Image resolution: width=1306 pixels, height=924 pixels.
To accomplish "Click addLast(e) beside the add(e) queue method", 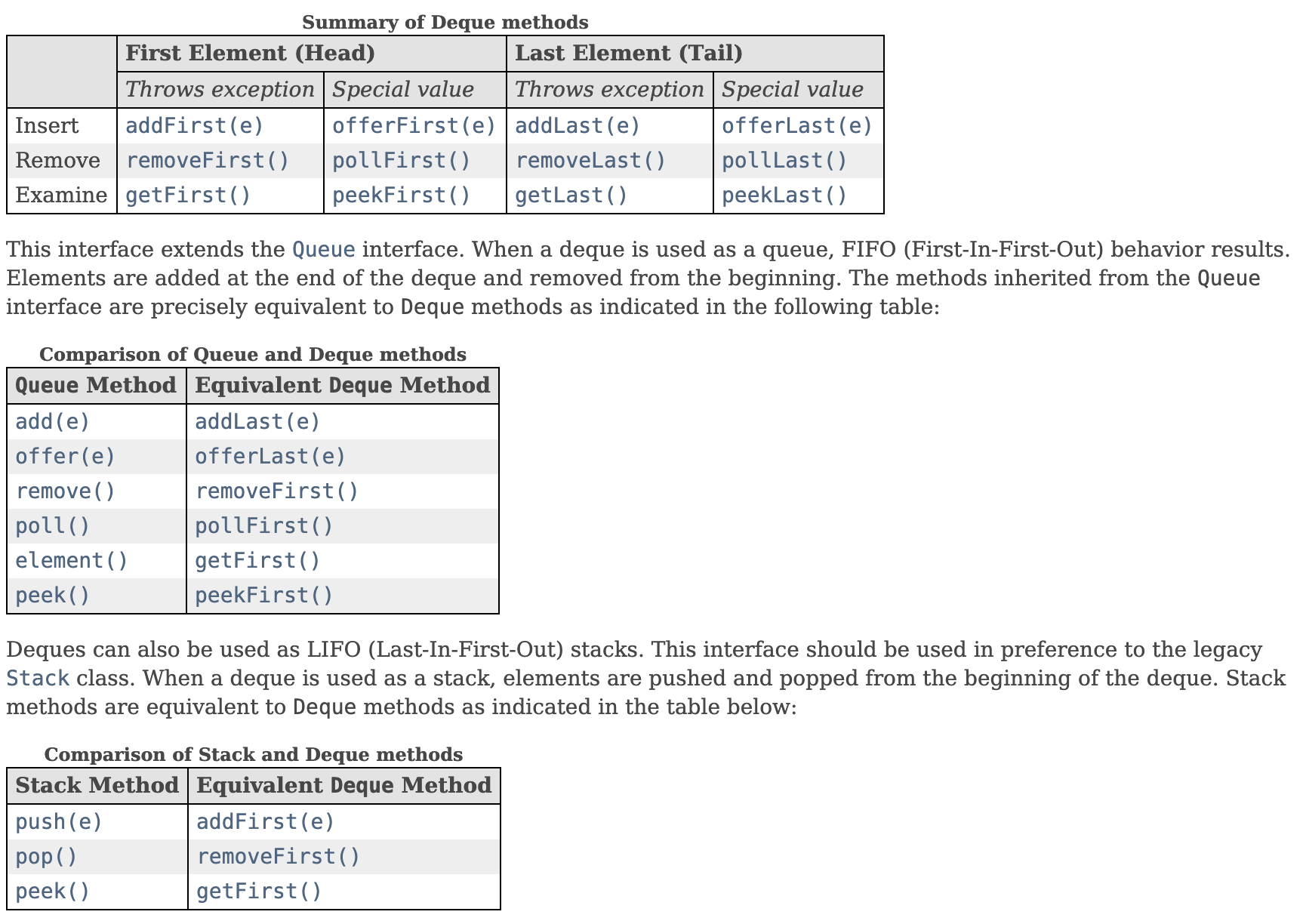I will pyautogui.click(x=257, y=421).
